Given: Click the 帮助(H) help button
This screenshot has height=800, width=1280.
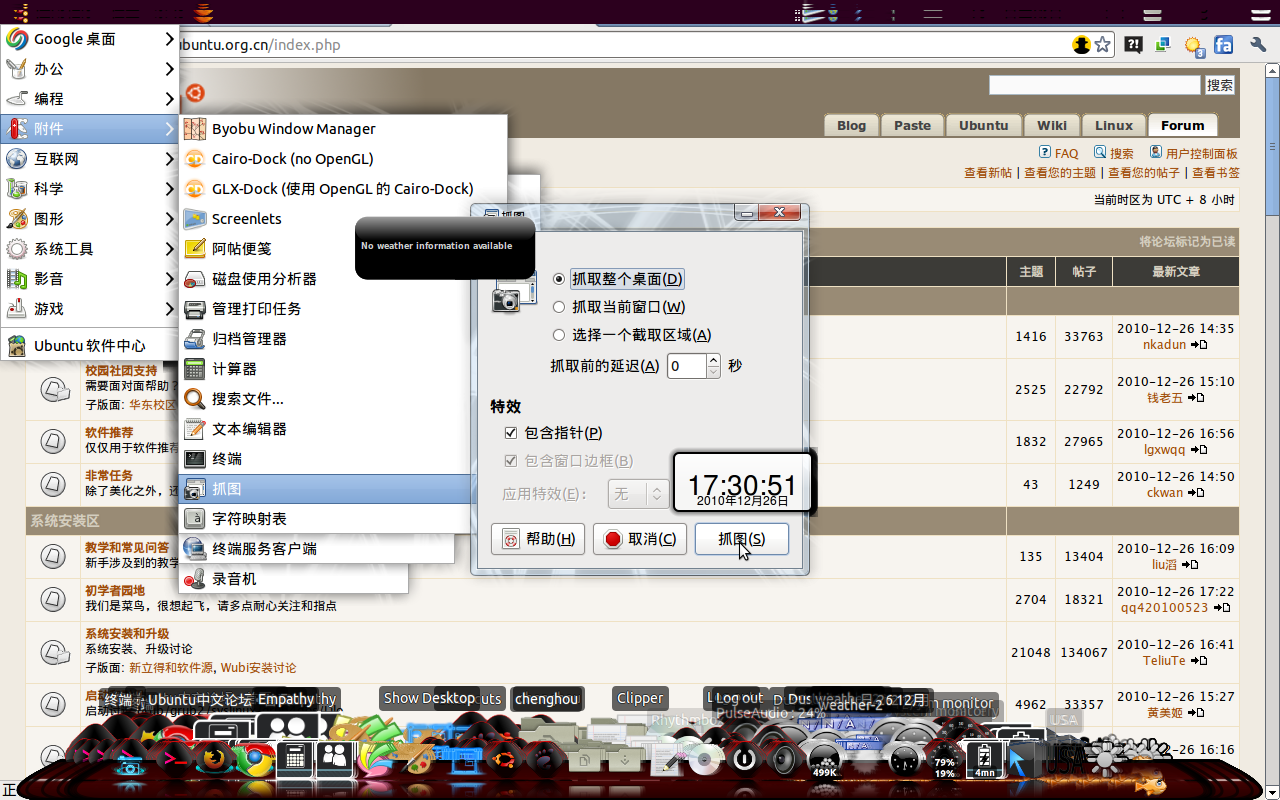Looking at the screenshot, I should click(538, 539).
